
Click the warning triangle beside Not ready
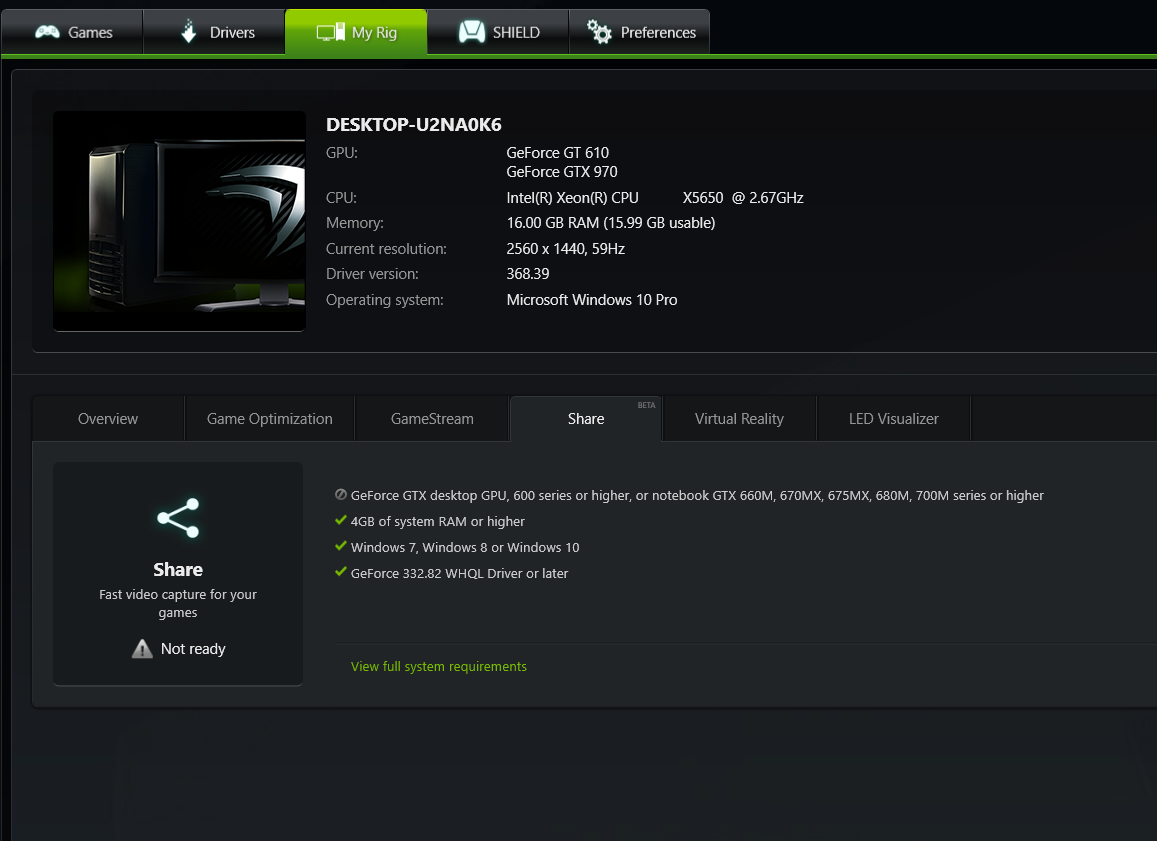(x=142, y=648)
